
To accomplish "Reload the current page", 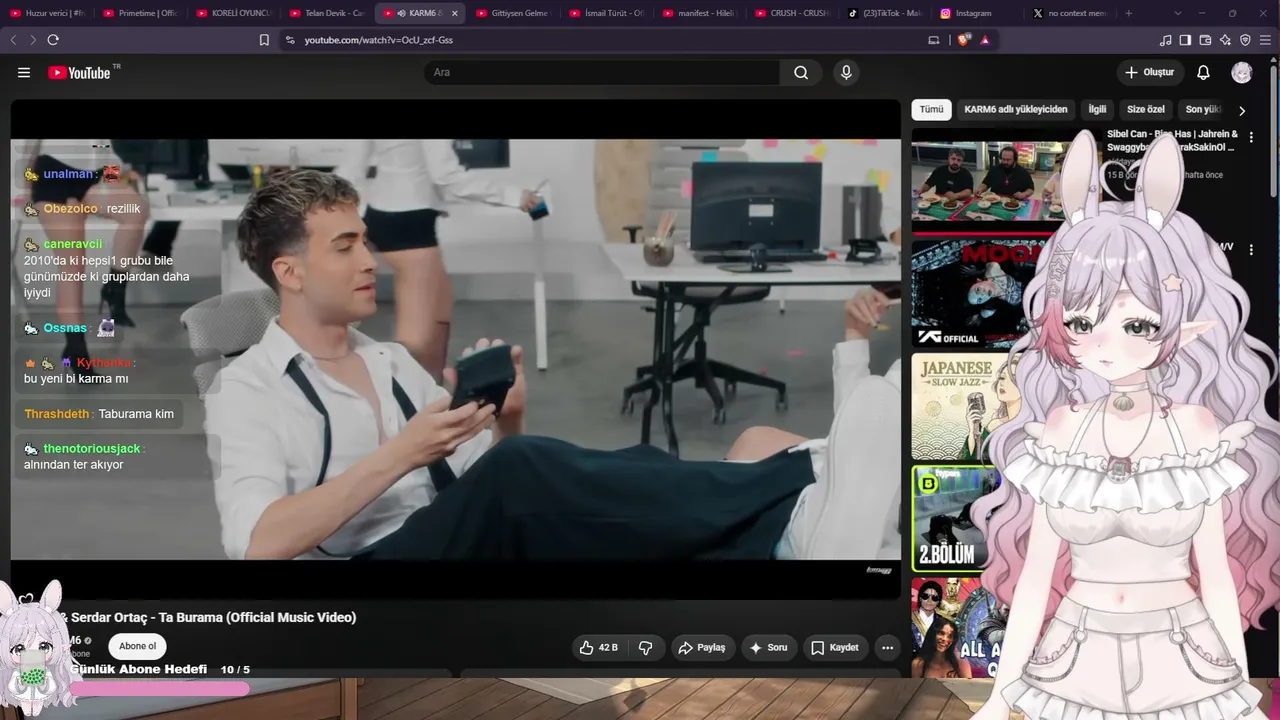I will click(x=53, y=40).
